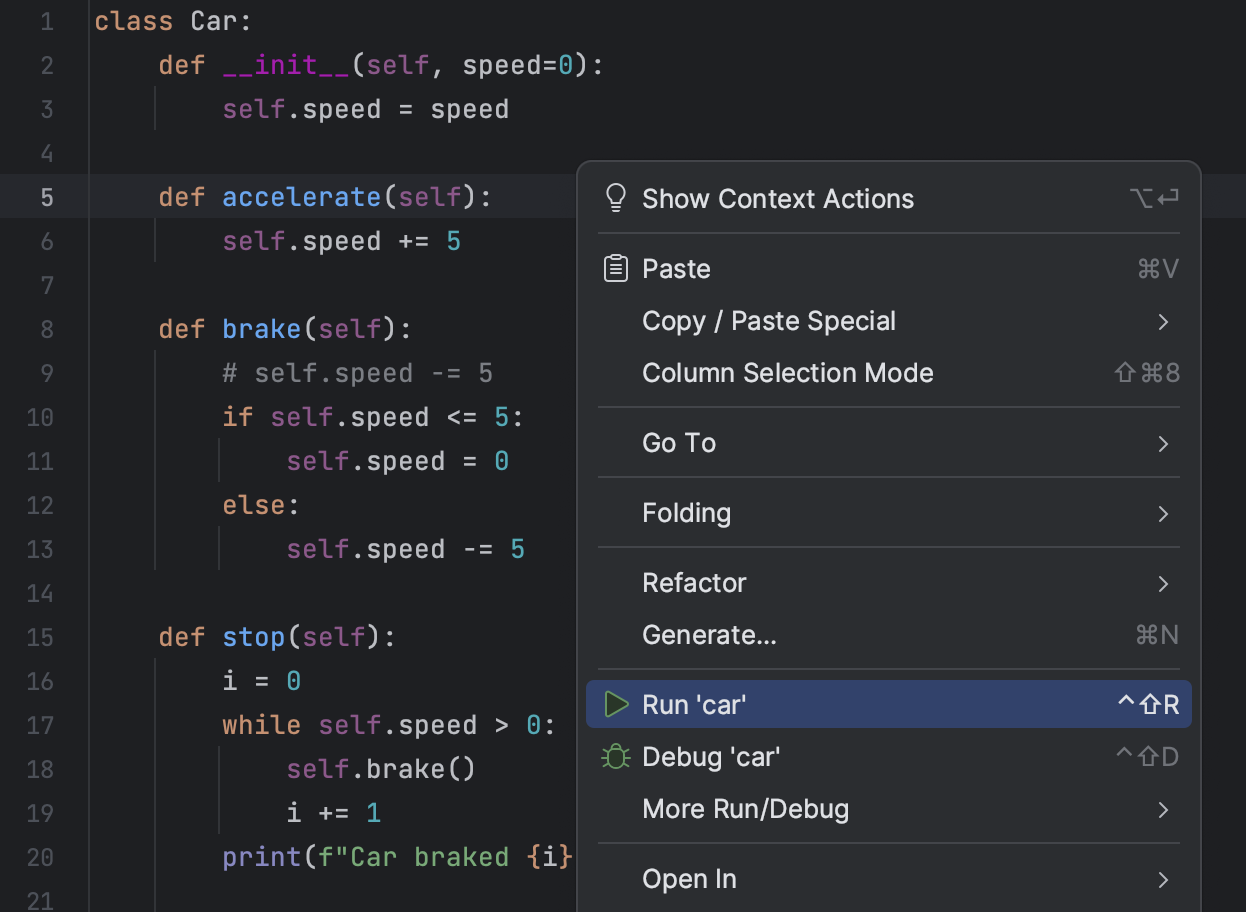Choose Generate... from the context menu
Image resolution: width=1246 pixels, height=912 pixels.
tap(709, 635)
